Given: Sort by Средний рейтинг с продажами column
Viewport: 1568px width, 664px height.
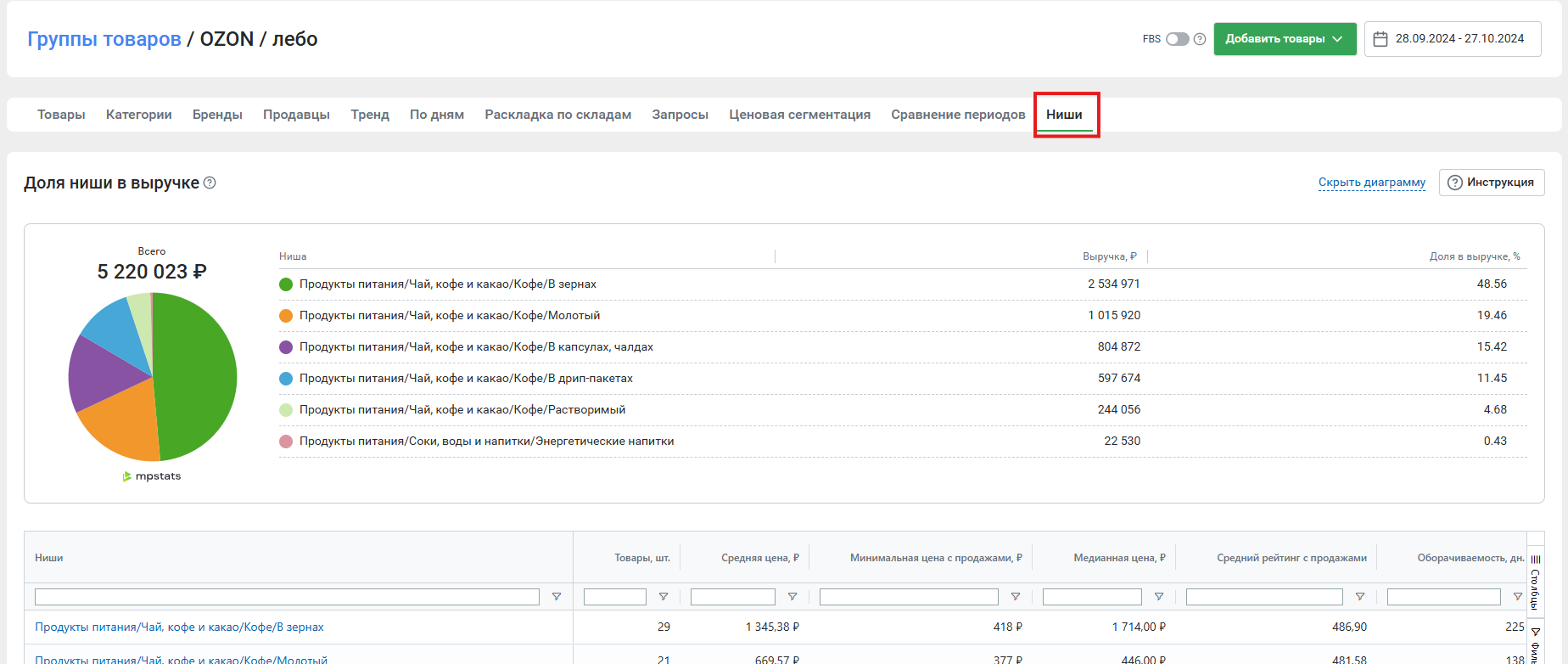Looking at the screenshot, I should click(1291, 558).
